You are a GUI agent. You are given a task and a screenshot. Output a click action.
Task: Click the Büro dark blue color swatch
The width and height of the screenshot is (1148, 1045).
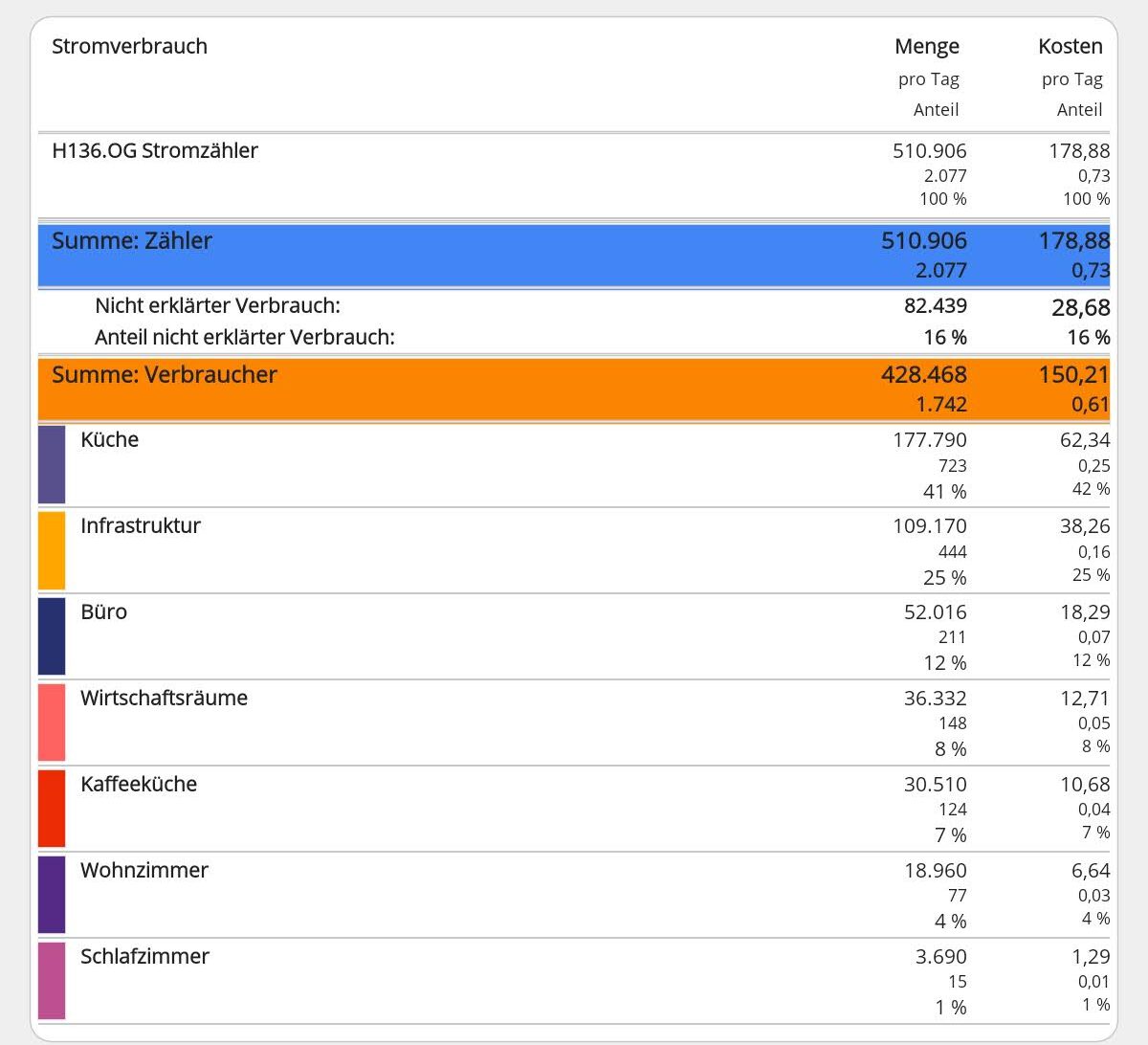coord(52,636)
